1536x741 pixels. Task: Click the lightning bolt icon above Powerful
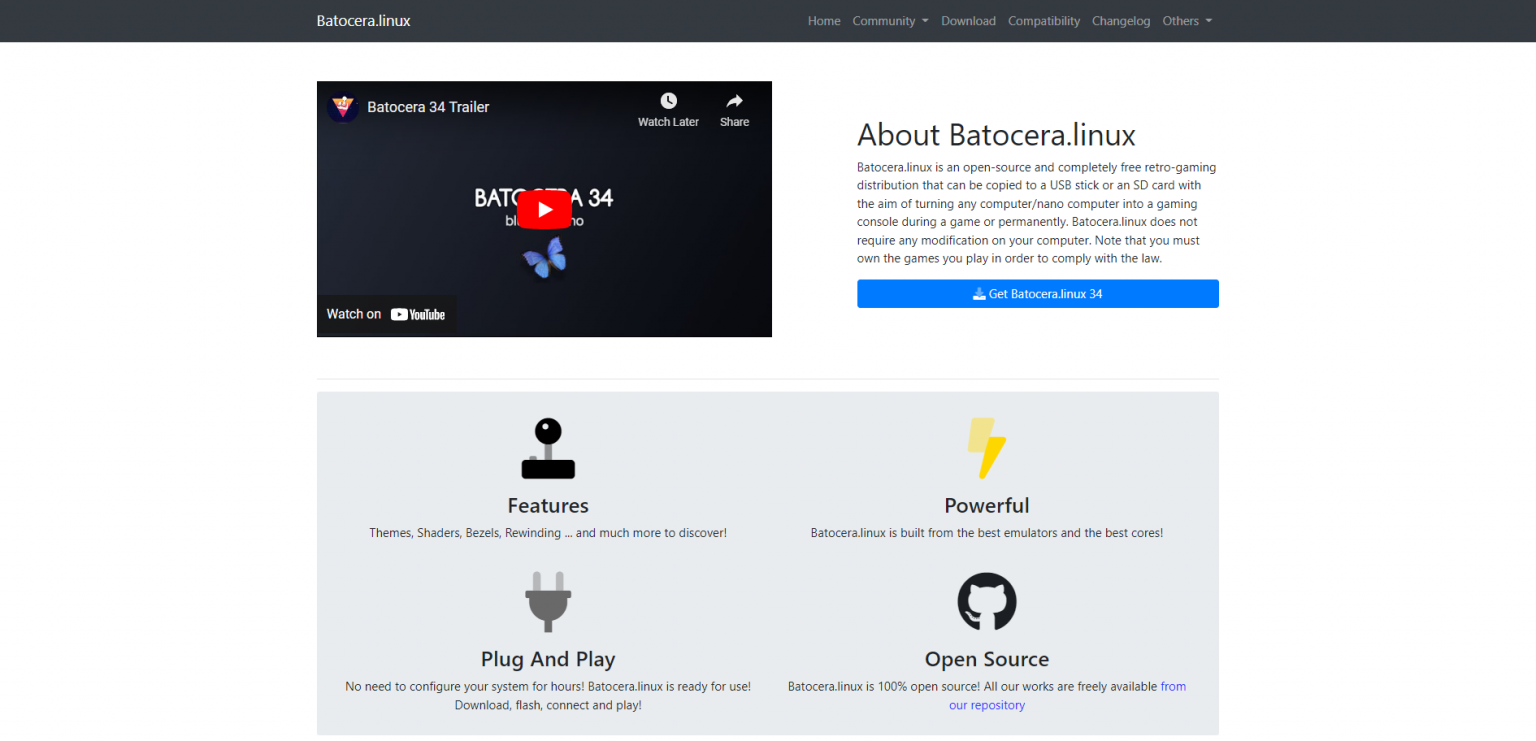tap(986, 447)
